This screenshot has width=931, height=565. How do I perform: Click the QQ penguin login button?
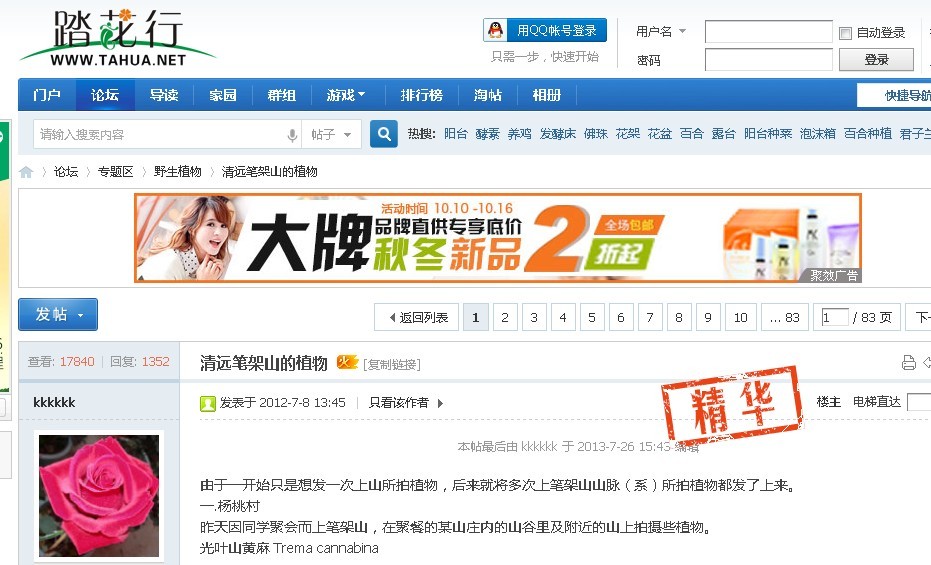coord(545,31)
